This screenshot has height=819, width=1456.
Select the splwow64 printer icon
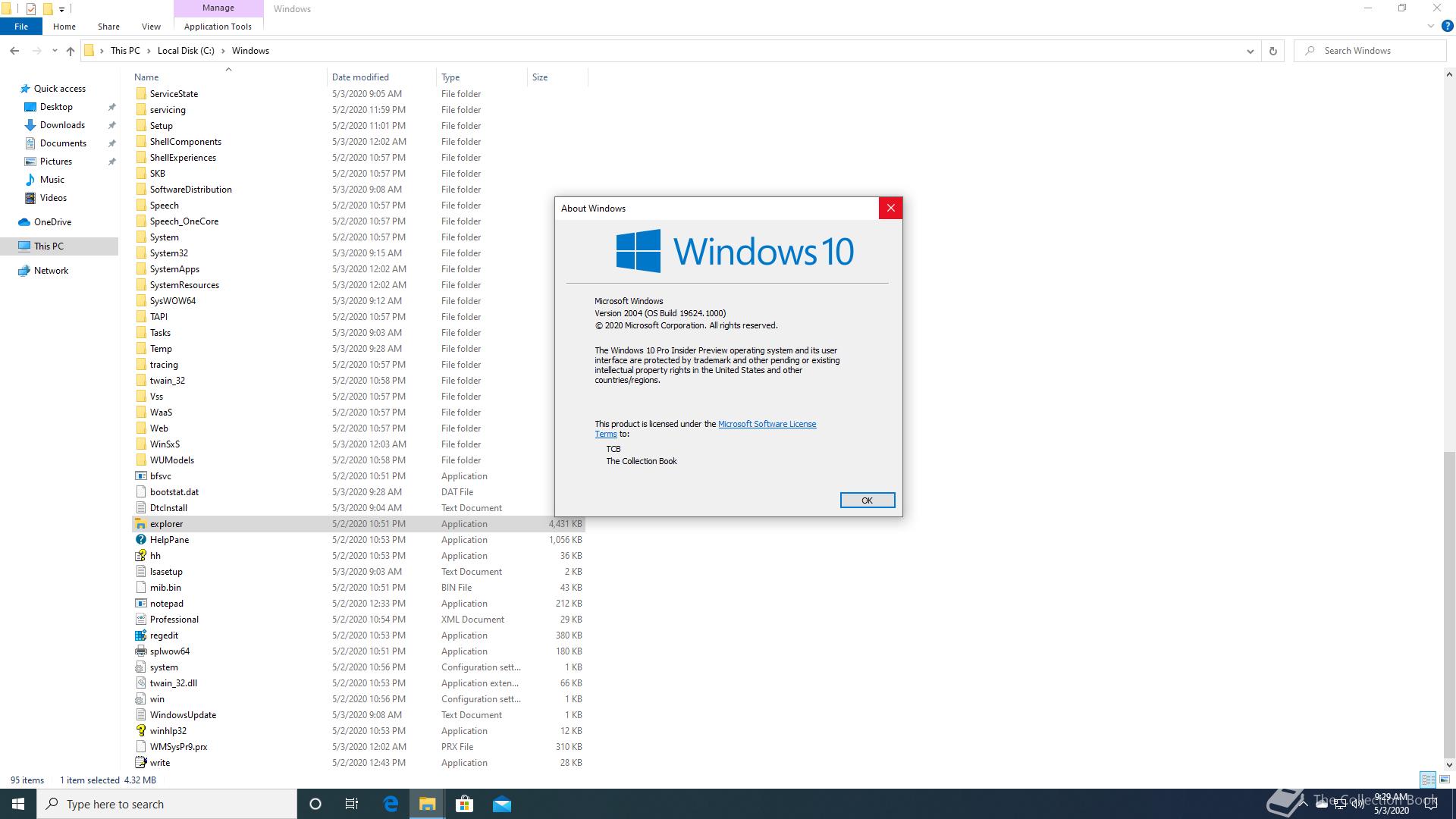point(140,651)
